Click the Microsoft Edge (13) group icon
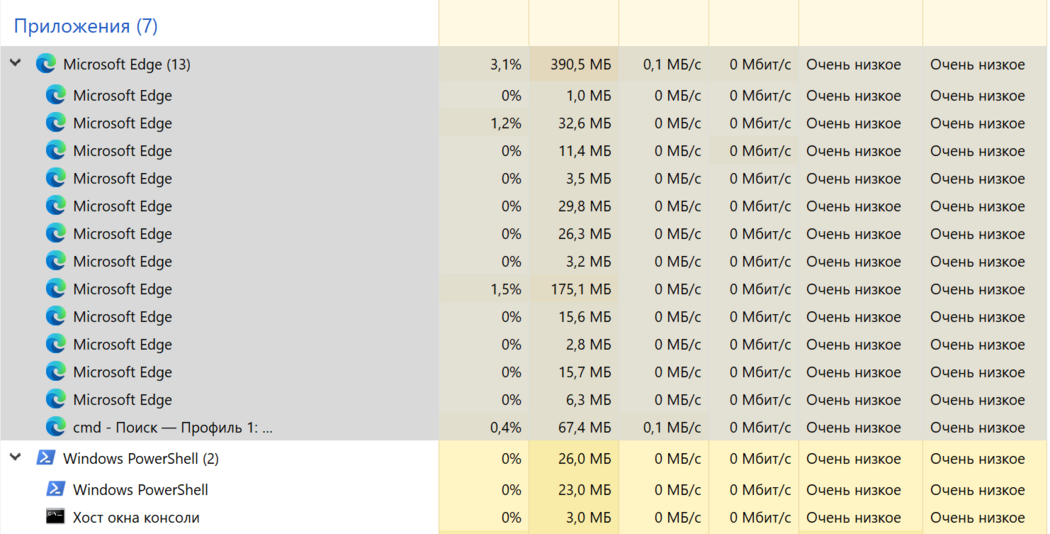This screenshot has height=534, width=1050. click(45, 64)
